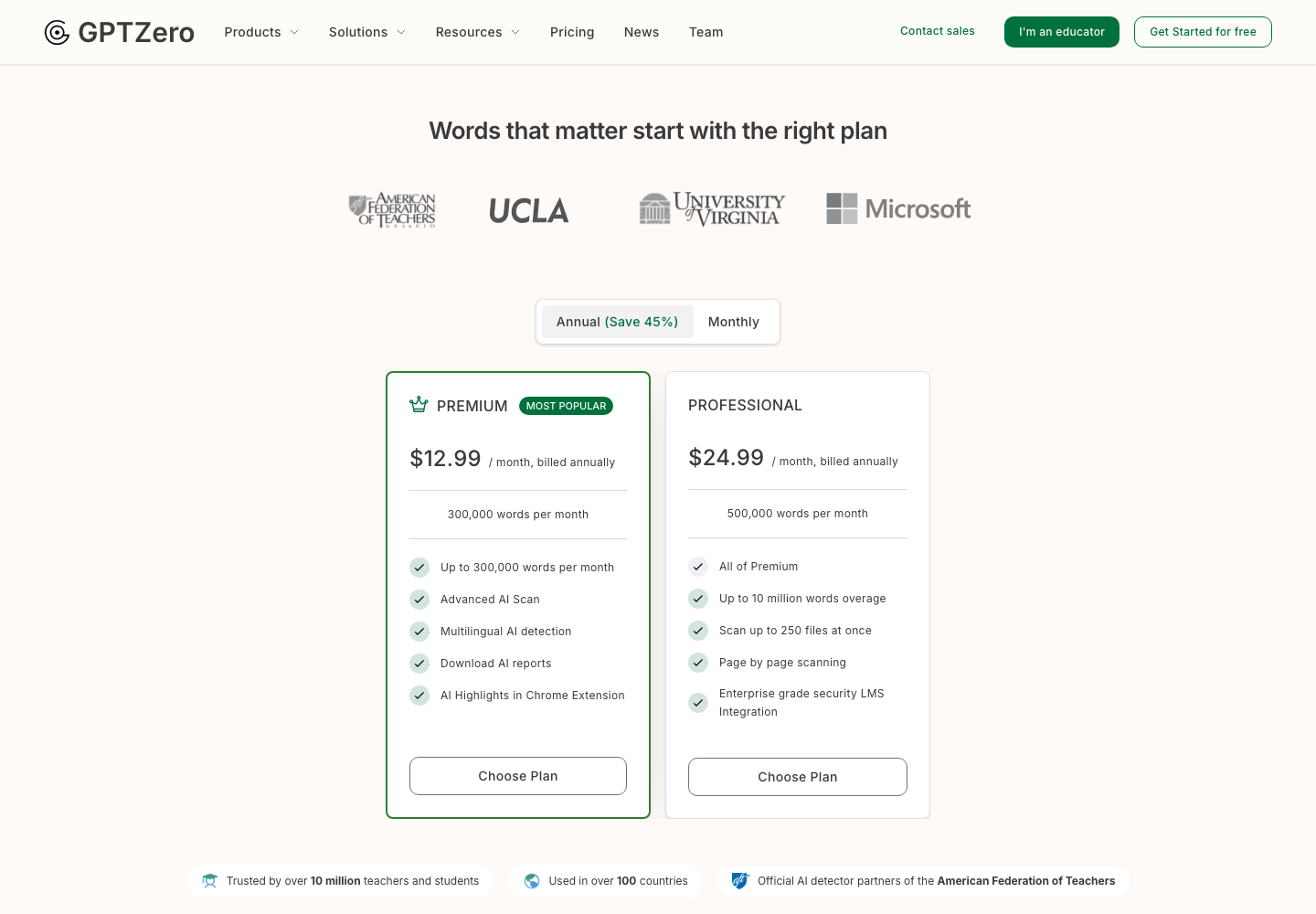The height and width of the screenshot is (914, 1316).
Task: Choose the Premium plan
Action: (x=518, y=776)
